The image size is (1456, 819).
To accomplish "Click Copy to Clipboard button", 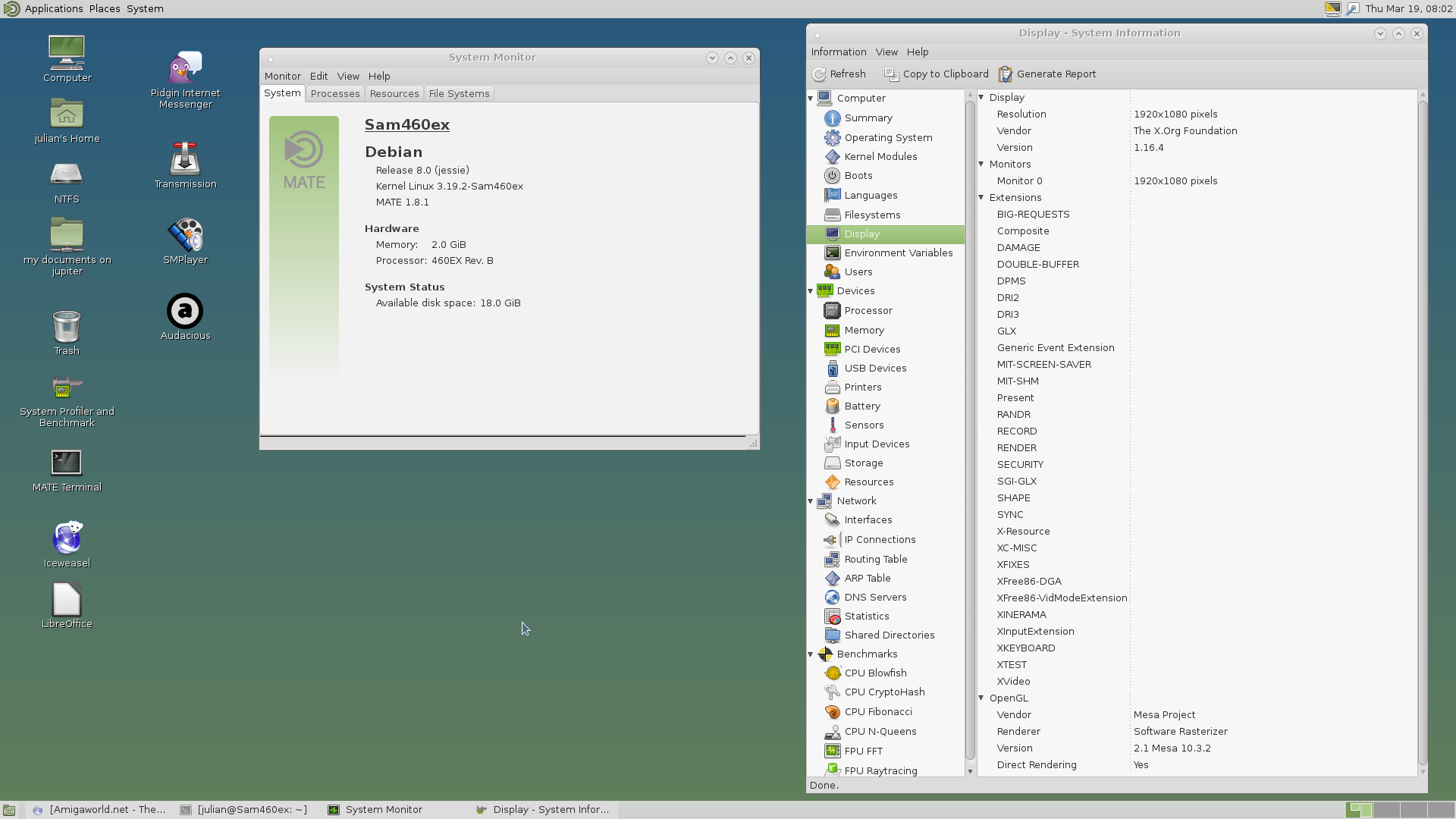I will coord(937,74).
